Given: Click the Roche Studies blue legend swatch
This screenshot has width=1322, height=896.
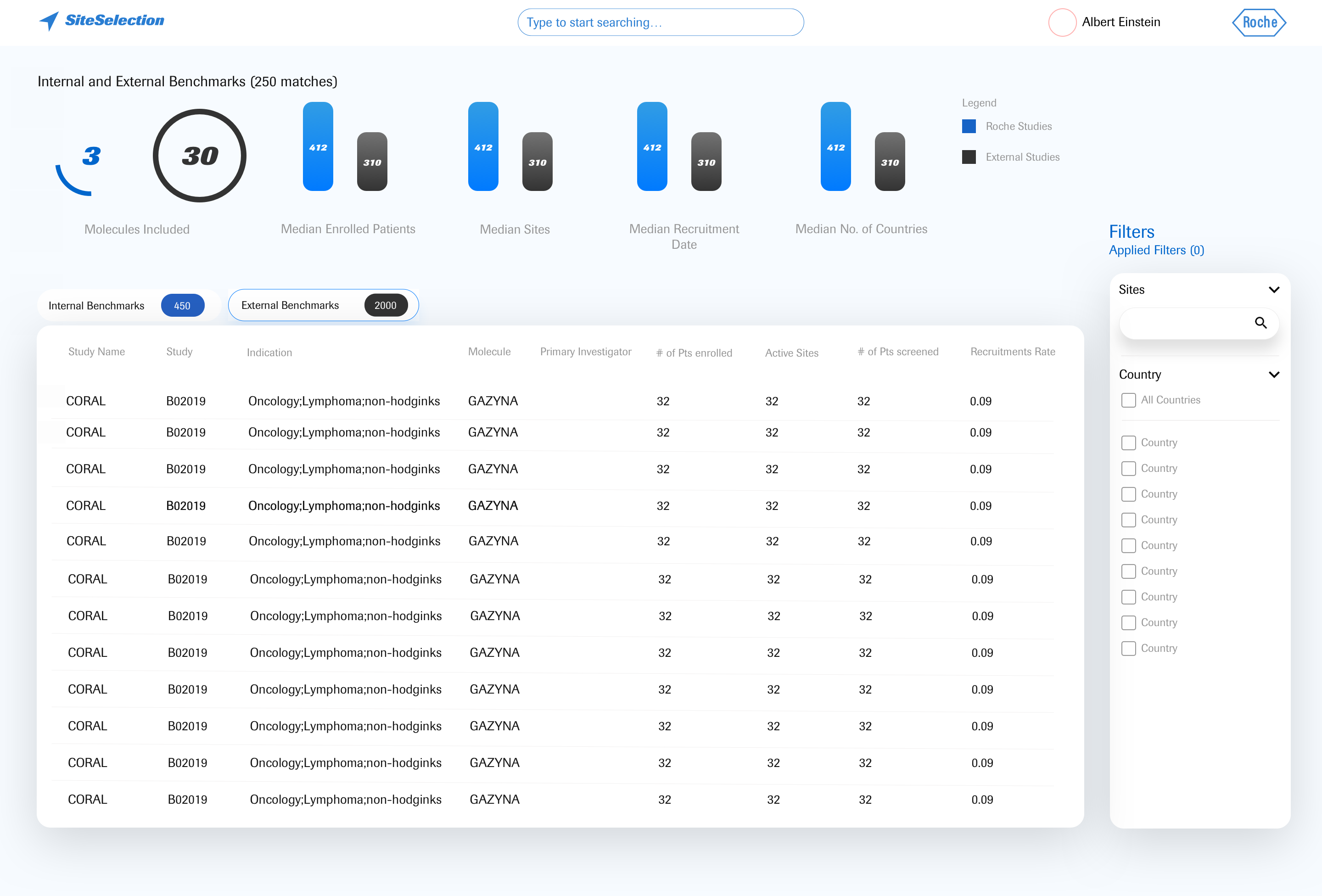Looking at the screenshot, I should coord(968,126).
